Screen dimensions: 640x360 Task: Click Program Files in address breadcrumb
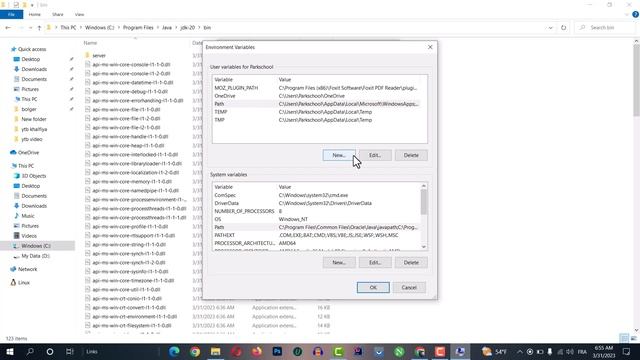coord(138,28)
